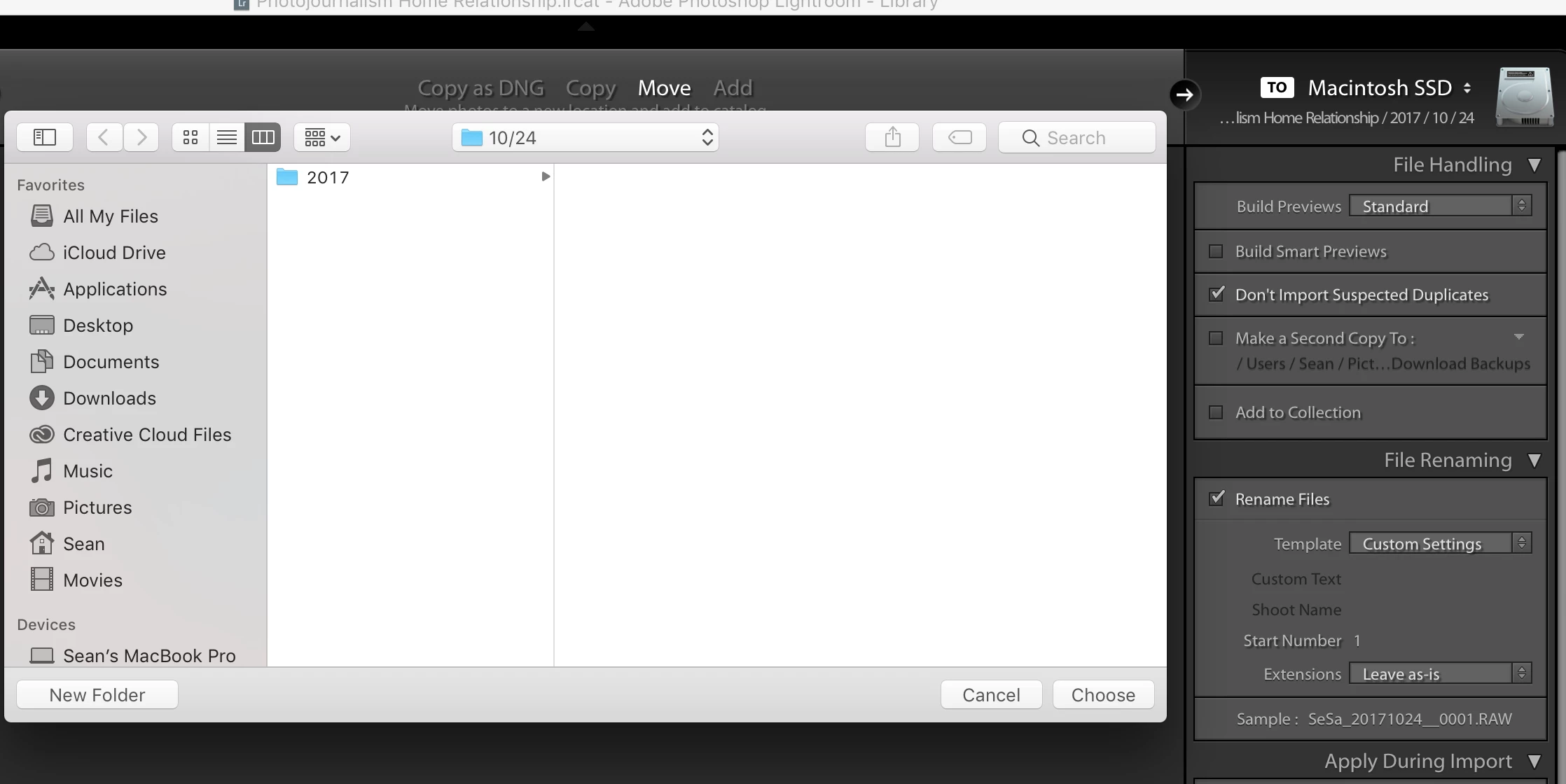1566x784 pixels.
Task: Click the New Folder button
Action: tap(97, 694)
